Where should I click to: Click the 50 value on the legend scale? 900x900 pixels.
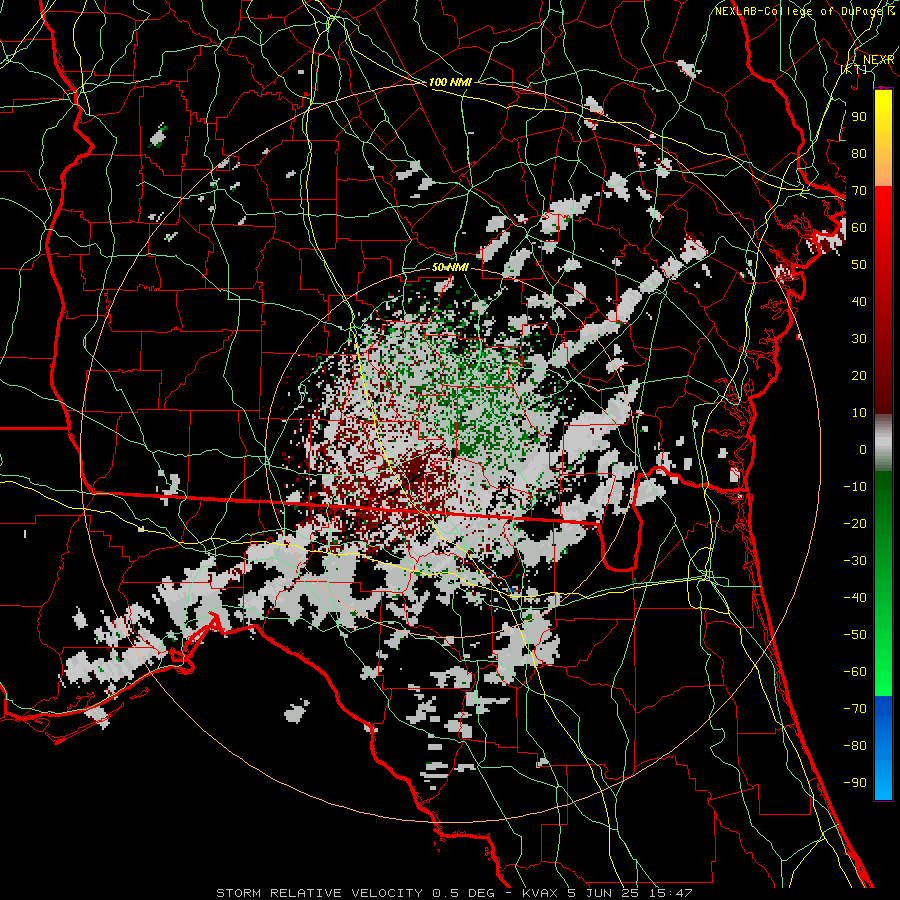(859, 265)
